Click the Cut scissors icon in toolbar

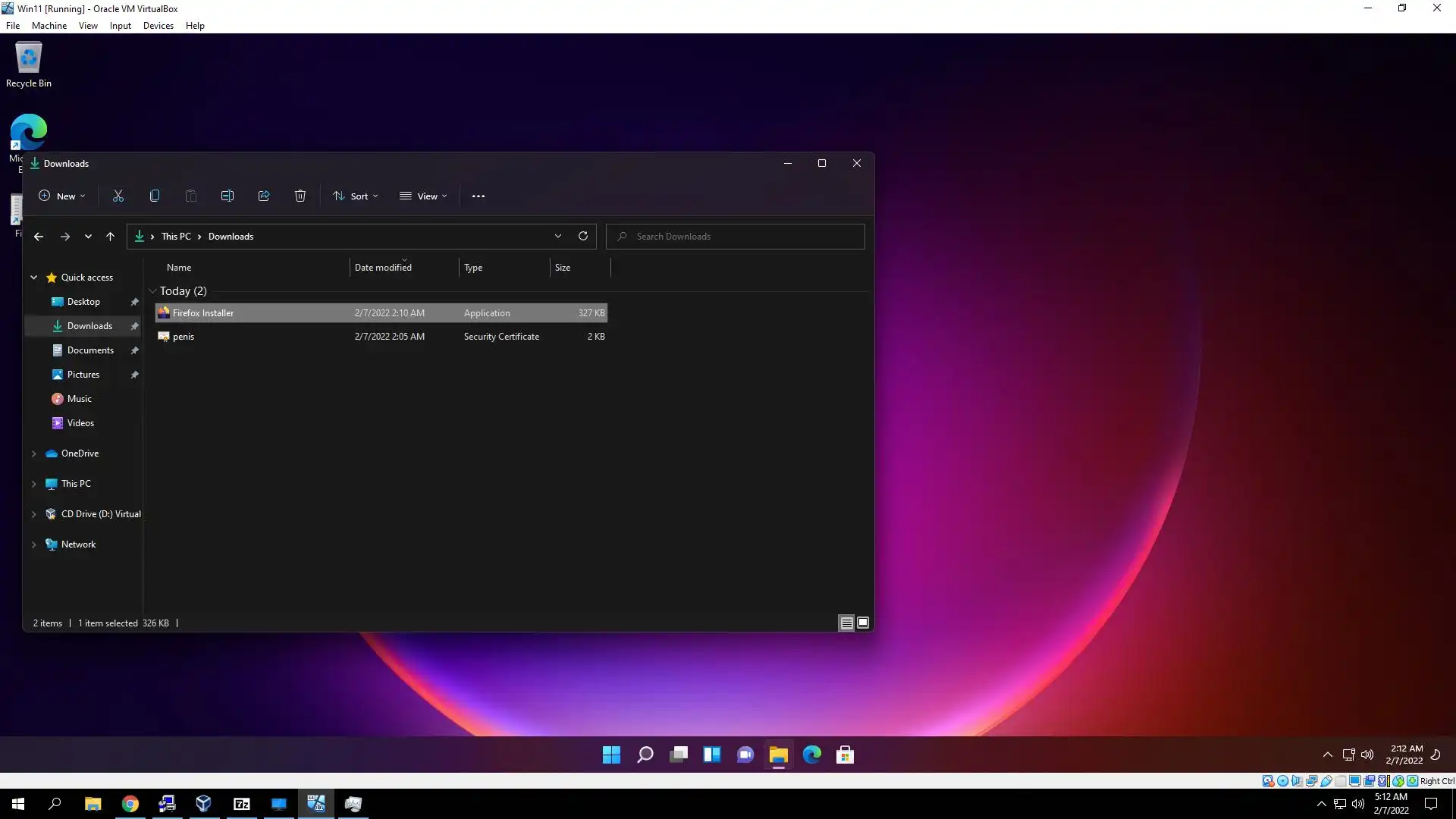point(118,196)
